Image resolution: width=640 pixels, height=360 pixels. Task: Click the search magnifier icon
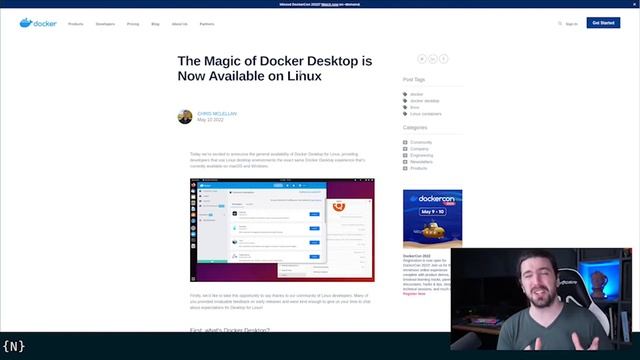[x=560, y=24]
